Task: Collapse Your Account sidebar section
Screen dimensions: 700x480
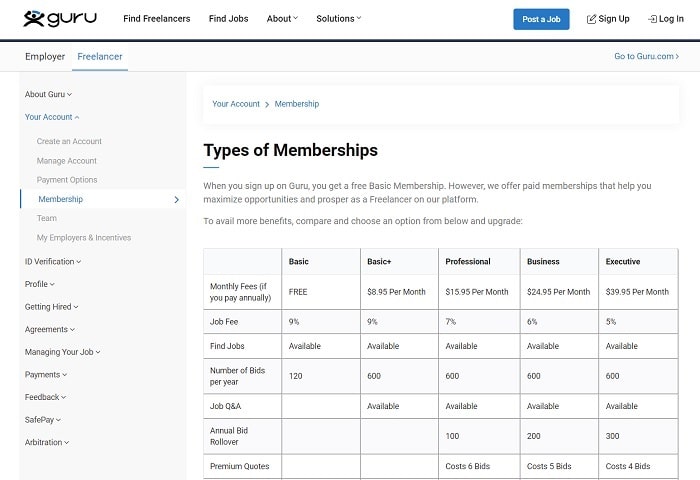Action: tap(52, 117)
